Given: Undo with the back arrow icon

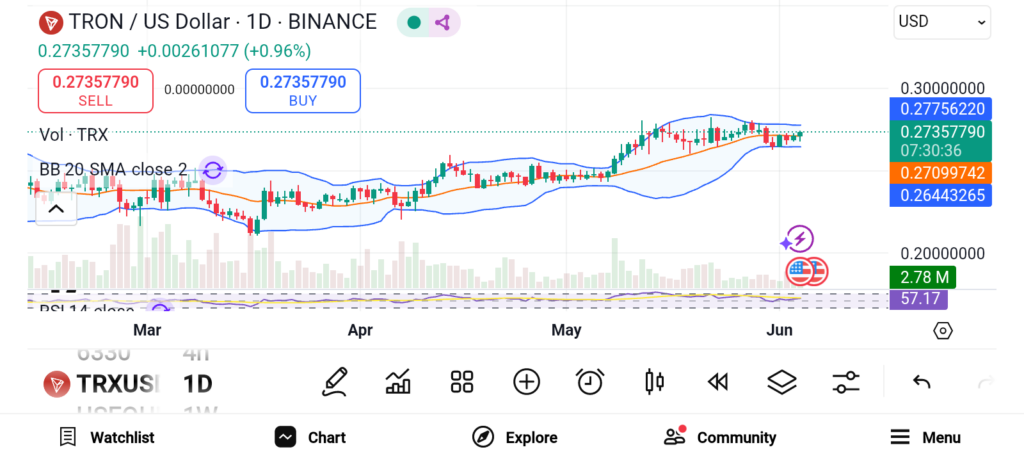Looking at the screenshot, I should tap(921, 382).
